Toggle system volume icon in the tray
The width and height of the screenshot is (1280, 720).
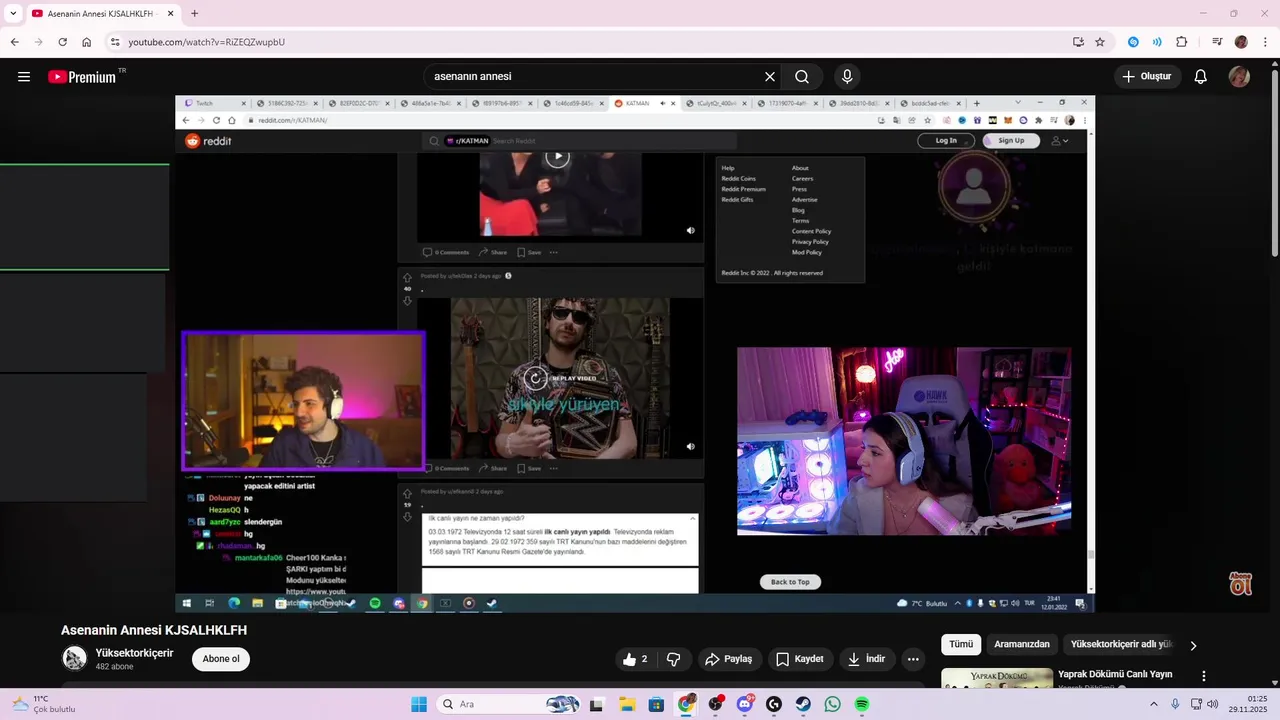tap(1212, 704)
